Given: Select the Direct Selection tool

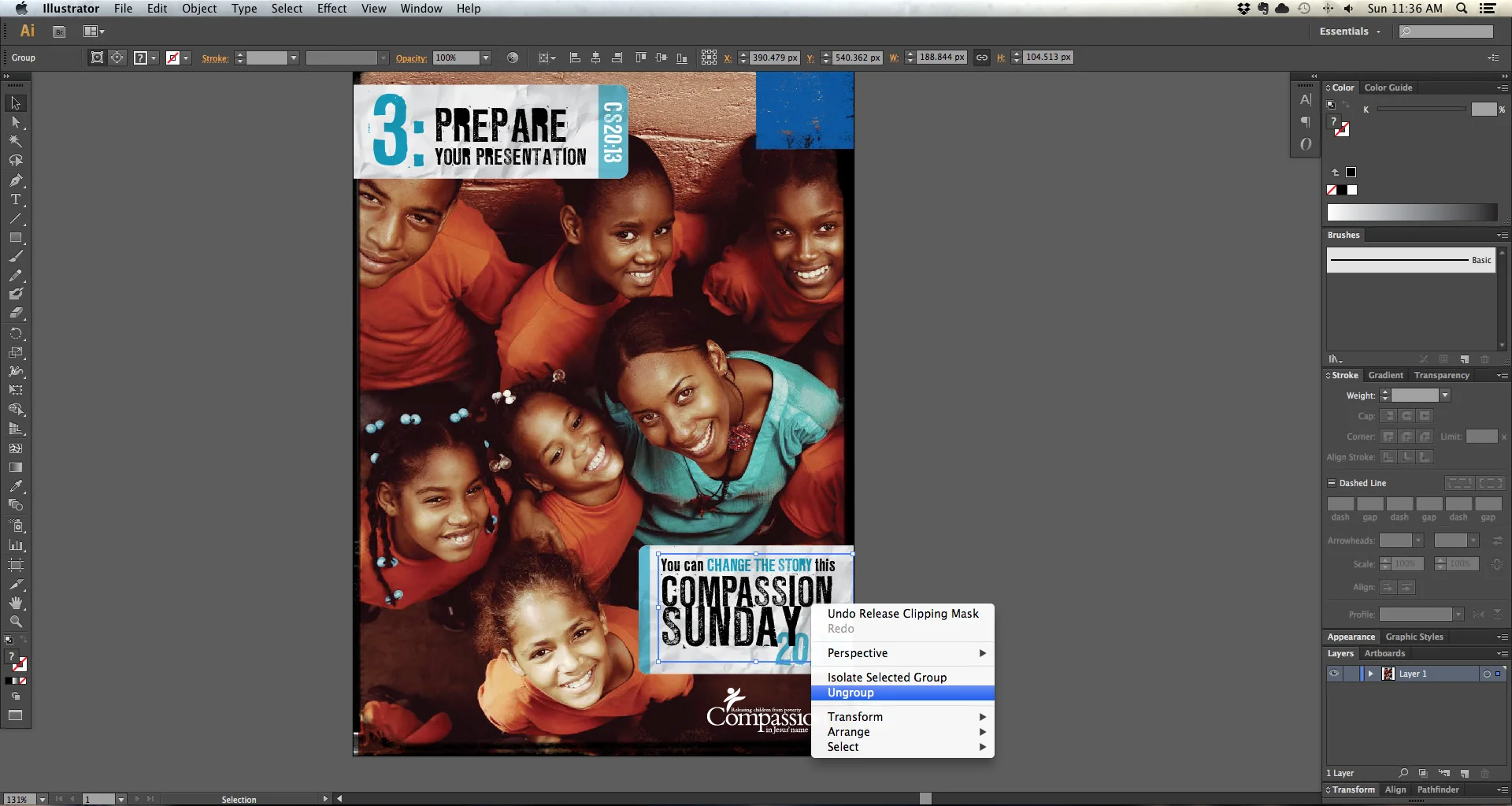Looking at the screenshot, I should point(16,122).
